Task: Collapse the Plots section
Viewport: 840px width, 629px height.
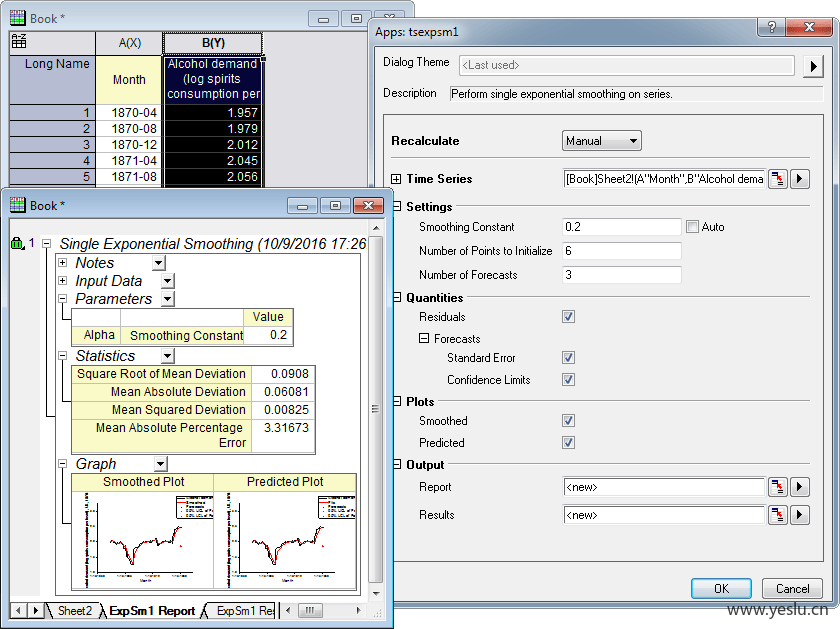Action: (x=396, y=401)
